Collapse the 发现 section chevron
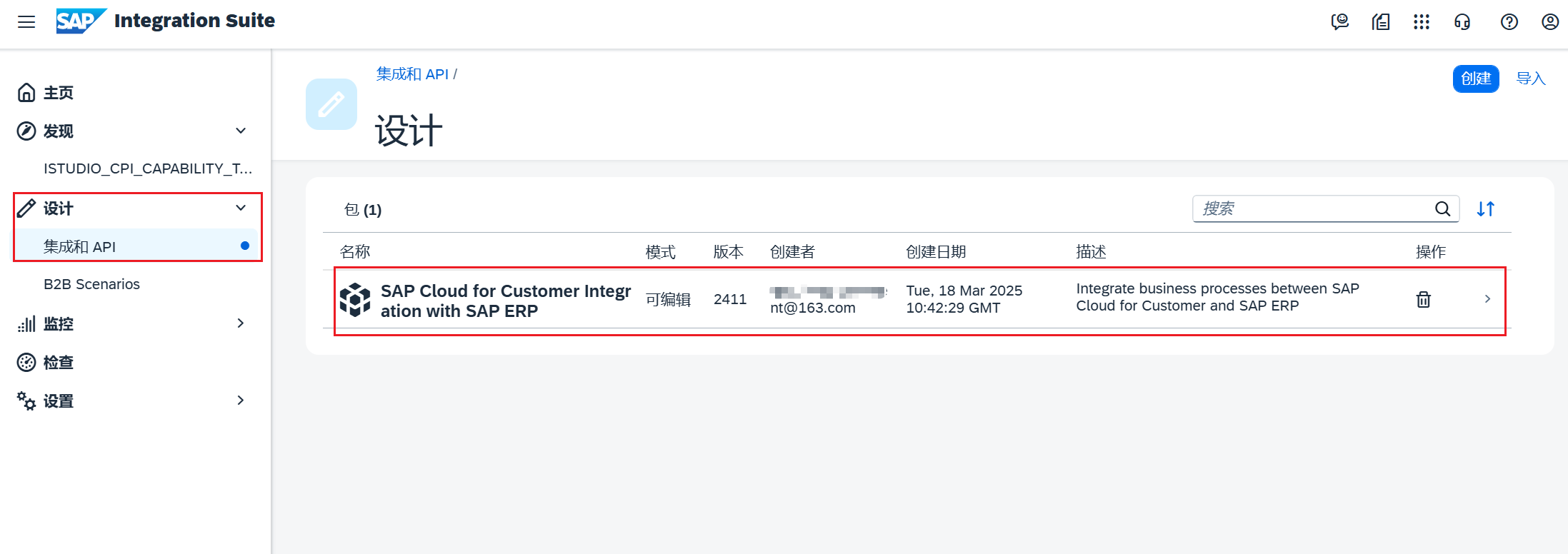1568x554 pixels. pos(241,131)
